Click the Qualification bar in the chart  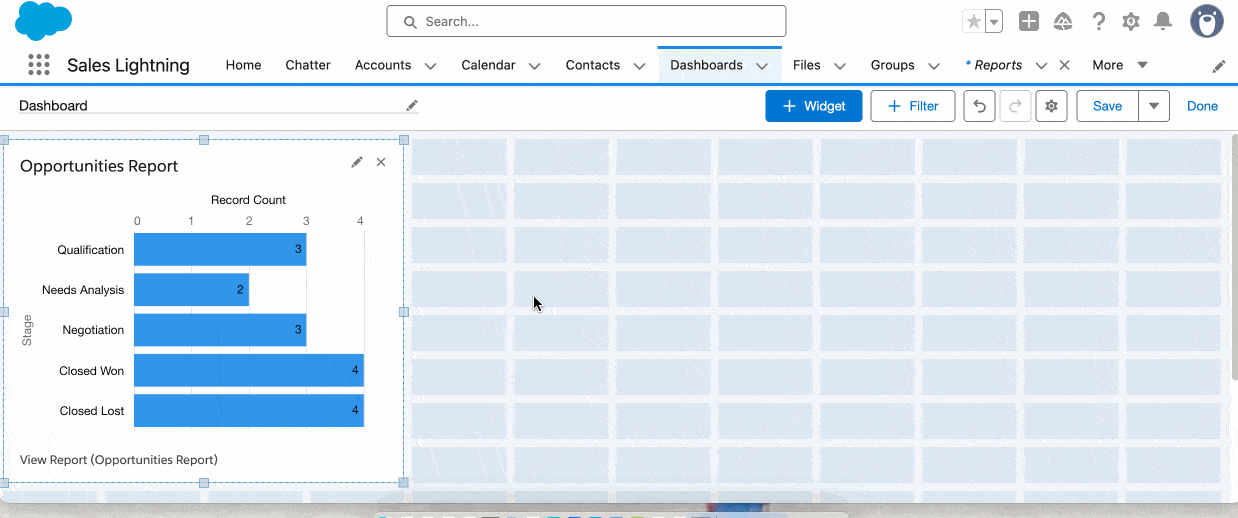220,250
